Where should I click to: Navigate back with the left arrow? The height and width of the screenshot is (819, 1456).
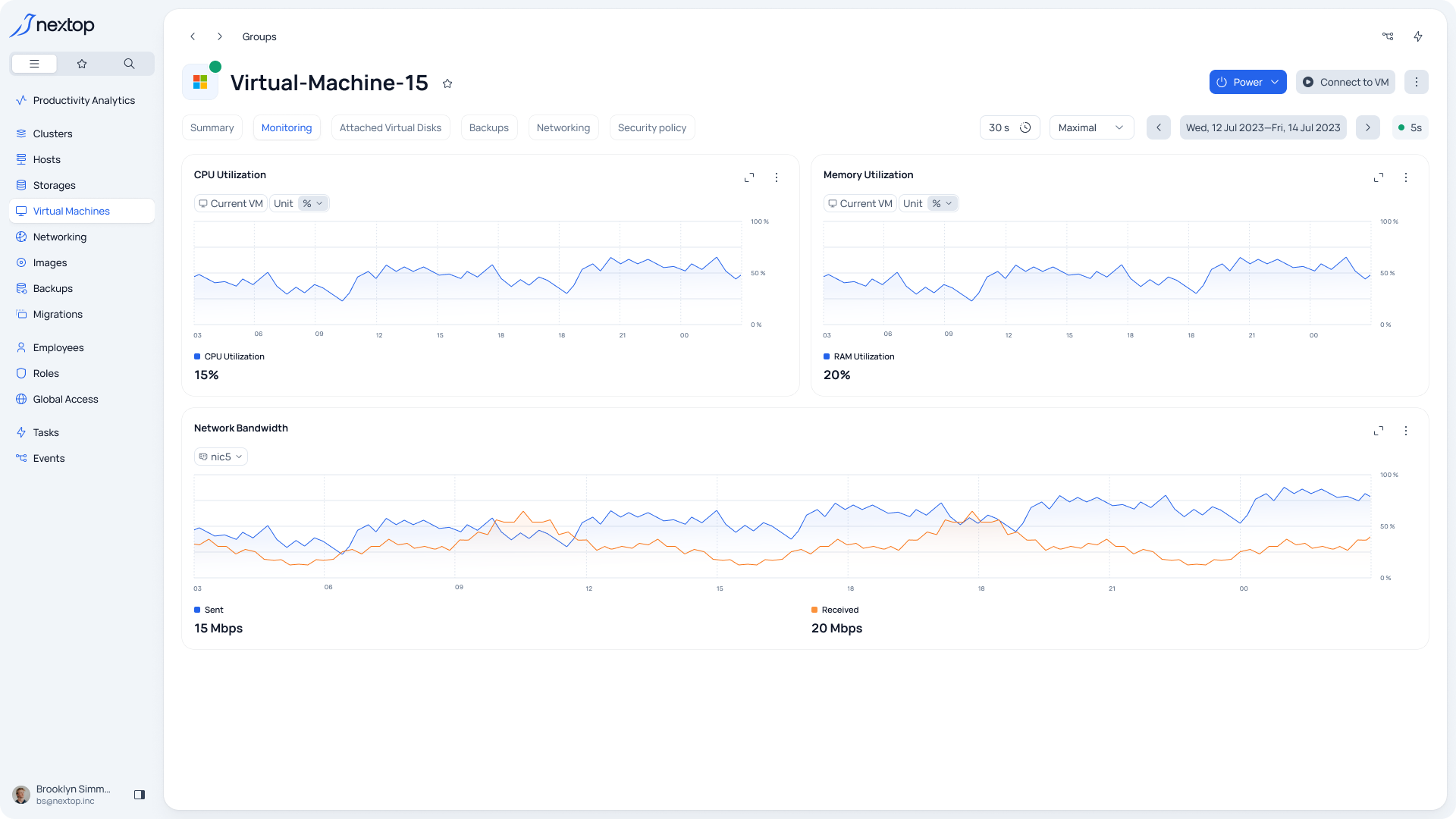[193, 36]
